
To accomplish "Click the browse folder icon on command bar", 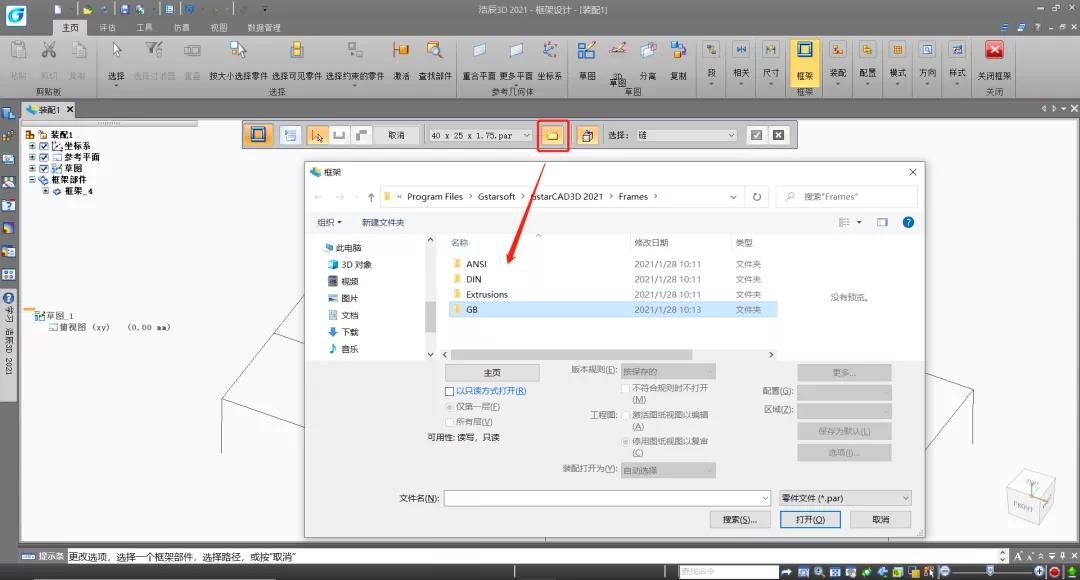I will click(552, 136).
